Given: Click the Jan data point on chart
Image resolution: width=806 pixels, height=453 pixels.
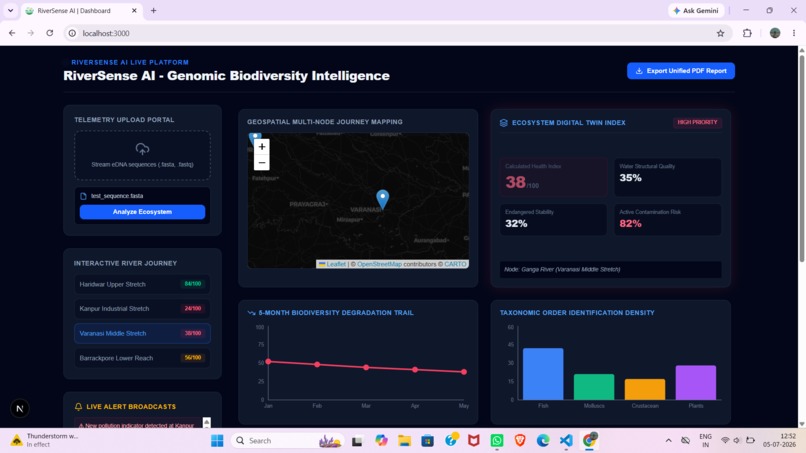Looking at the screenshot, I should pyautogui.click(x=268, y=362).
